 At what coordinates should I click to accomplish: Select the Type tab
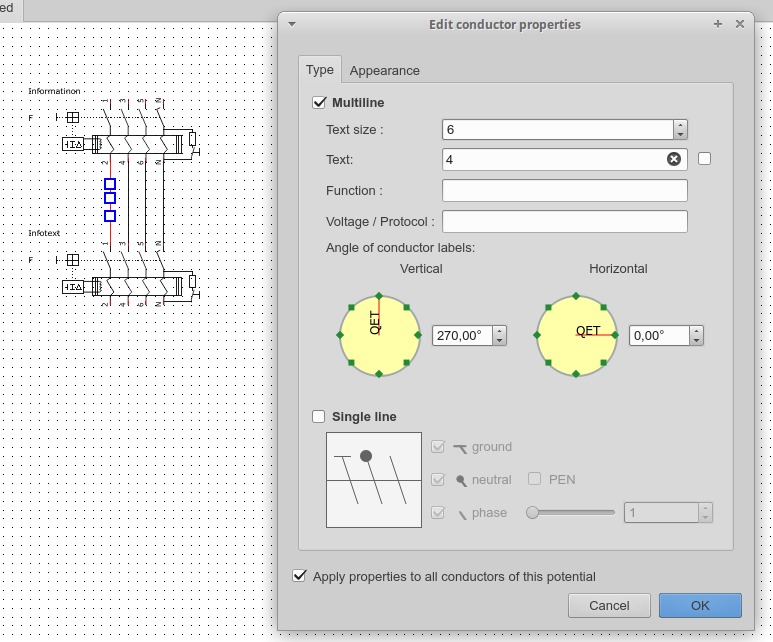pos(320,70)
